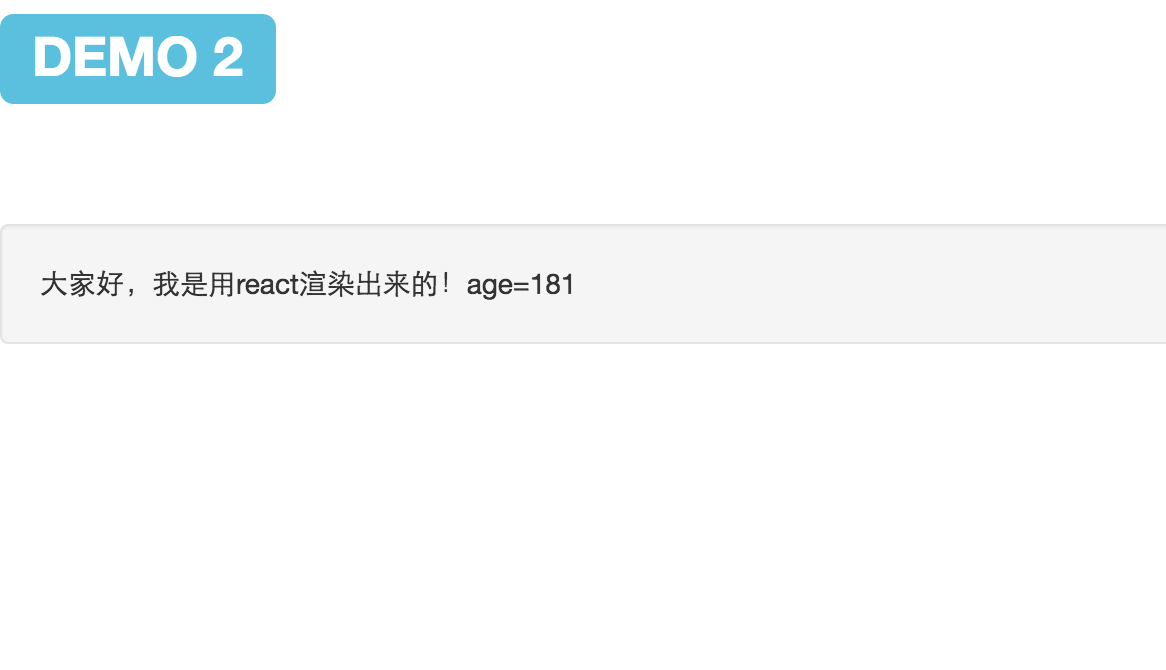Click the word DEMO in the badge

pyautogui.click(x=115, y=57)
